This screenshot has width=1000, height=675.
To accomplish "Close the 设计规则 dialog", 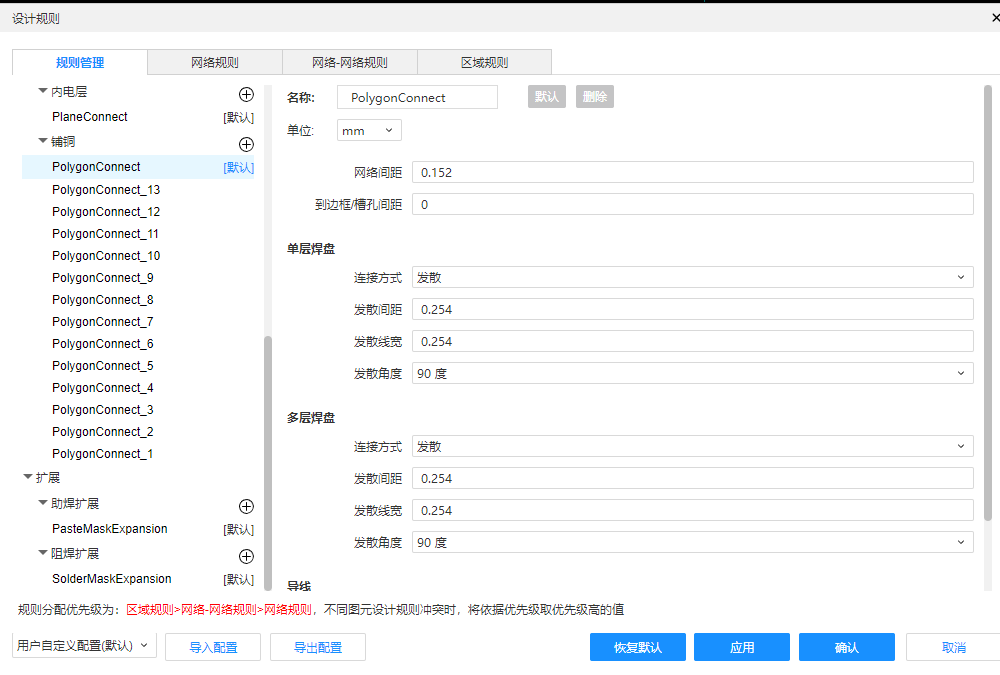I will (x=994, y=18).
